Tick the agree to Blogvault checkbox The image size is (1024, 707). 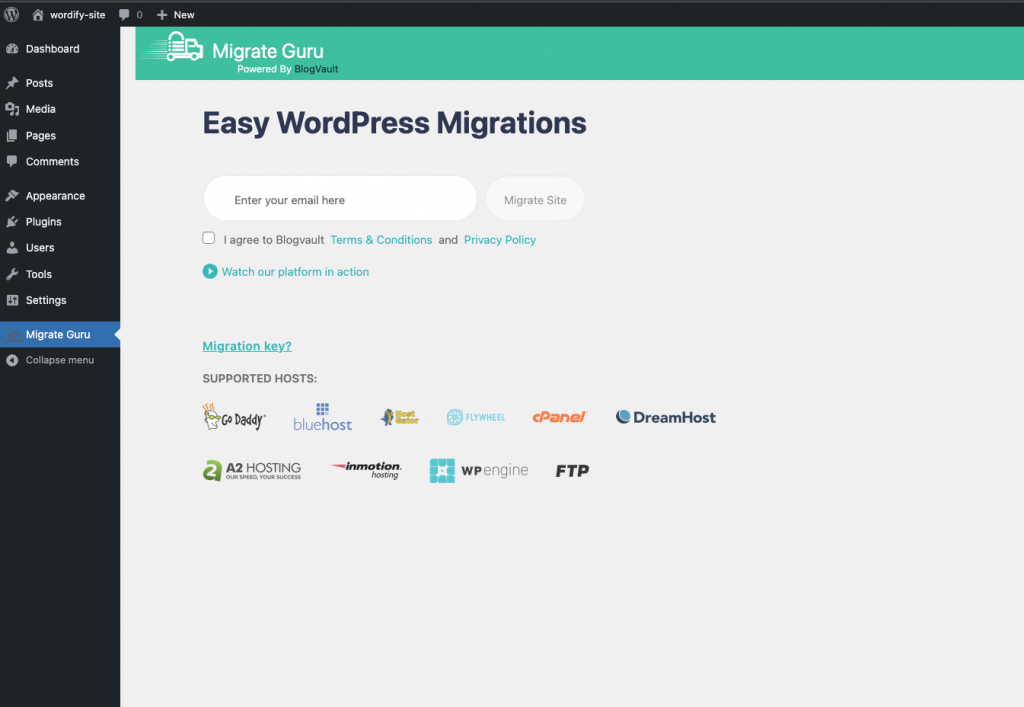[208, 238]
